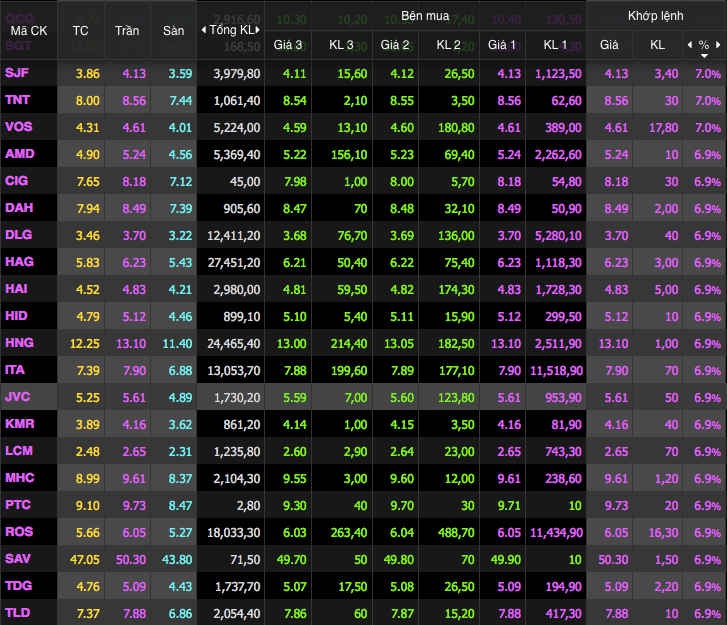727x625 pixels.
Task: Click left arrow beside Tổng KL header
Action: [x=204, y=30]
